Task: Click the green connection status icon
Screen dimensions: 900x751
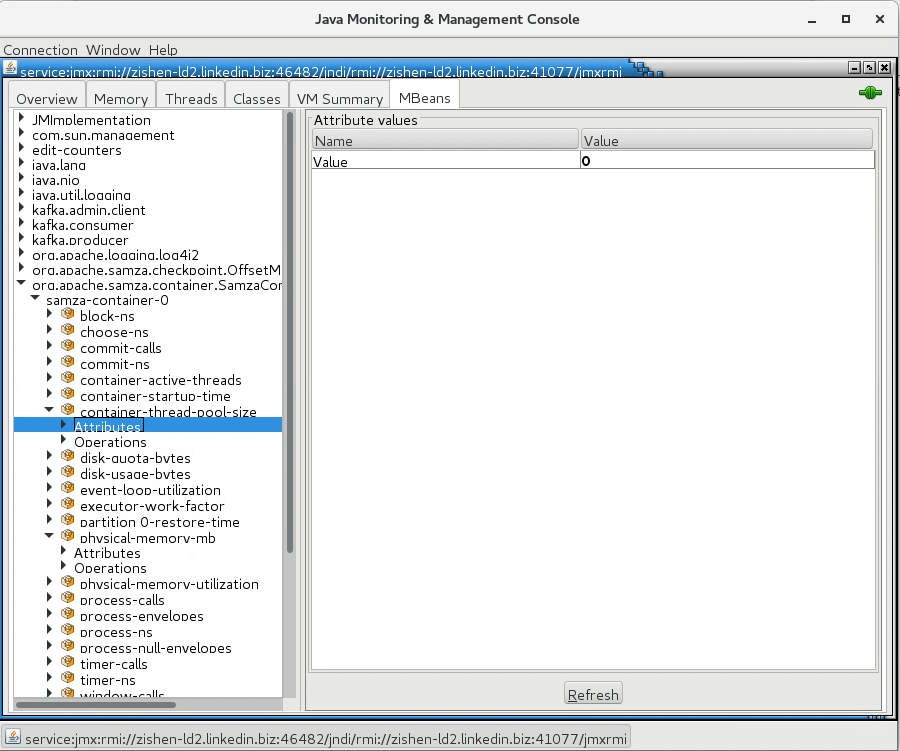Action: [x=870, y=92]
